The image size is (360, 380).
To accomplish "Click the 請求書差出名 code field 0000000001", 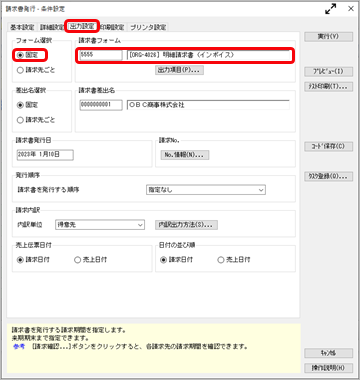I will point(101,105).
